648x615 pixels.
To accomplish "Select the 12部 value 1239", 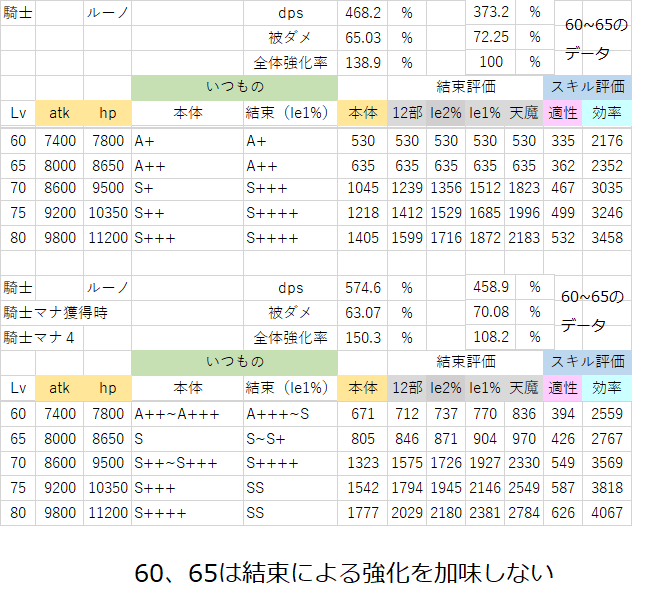I will point(407,188).
